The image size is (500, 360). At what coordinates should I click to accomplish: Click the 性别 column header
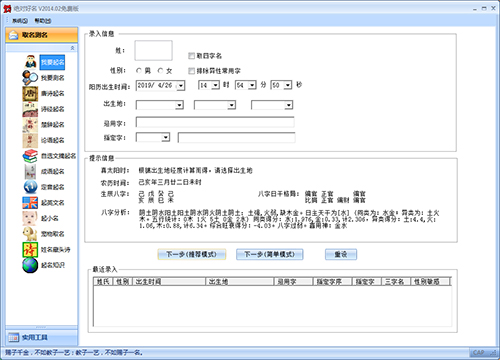coord(123,282)
